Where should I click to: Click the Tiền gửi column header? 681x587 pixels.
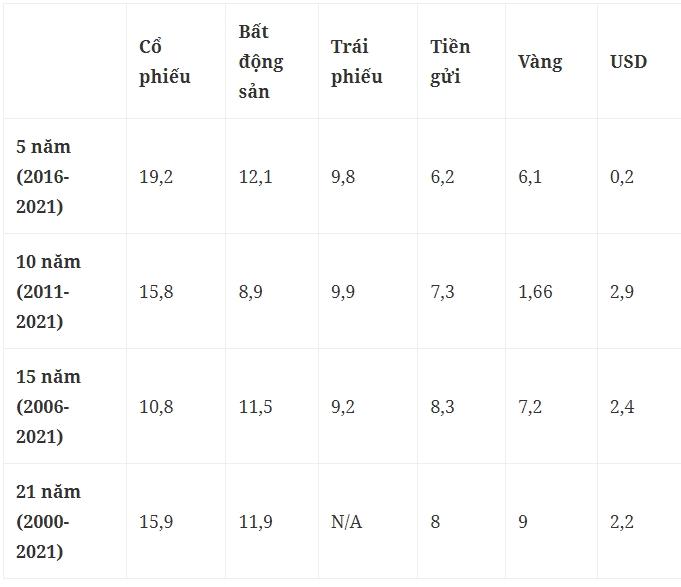click(x=450, y=62)
